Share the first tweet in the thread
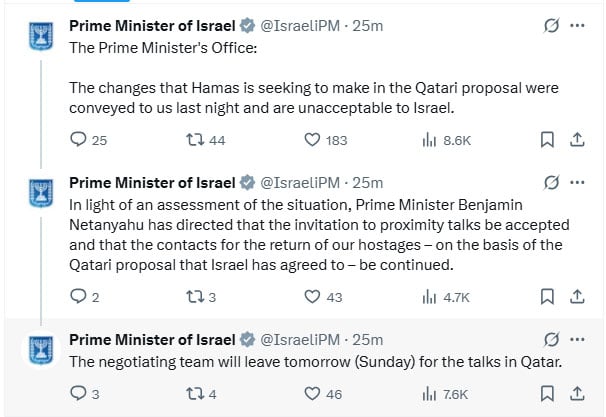The image size is (606, 417). 577,140
